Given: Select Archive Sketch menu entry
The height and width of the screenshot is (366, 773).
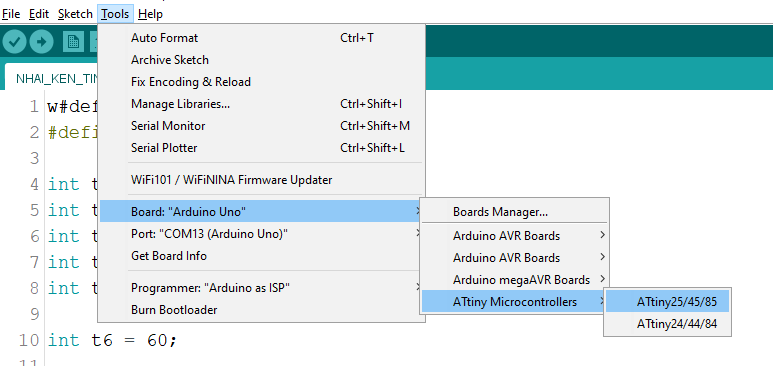Looking at the screenshot, I should (x=261, y=60).
